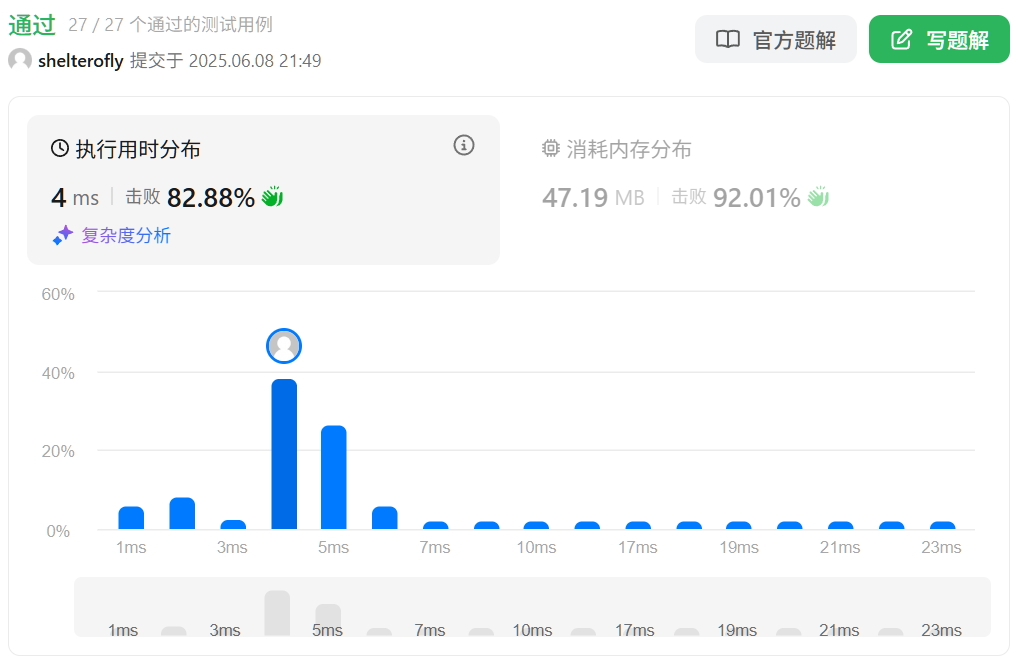Click the 5ms gray bar in range slider
Viewport: 1018px width, 664px height.
328,620
